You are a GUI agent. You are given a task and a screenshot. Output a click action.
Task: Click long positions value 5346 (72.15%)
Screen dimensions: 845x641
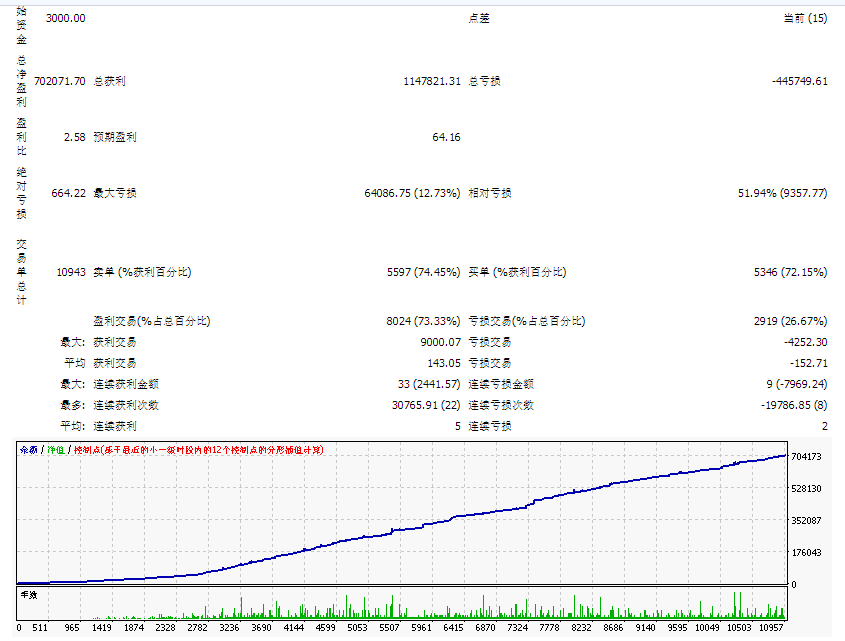[x=791, y=273]
